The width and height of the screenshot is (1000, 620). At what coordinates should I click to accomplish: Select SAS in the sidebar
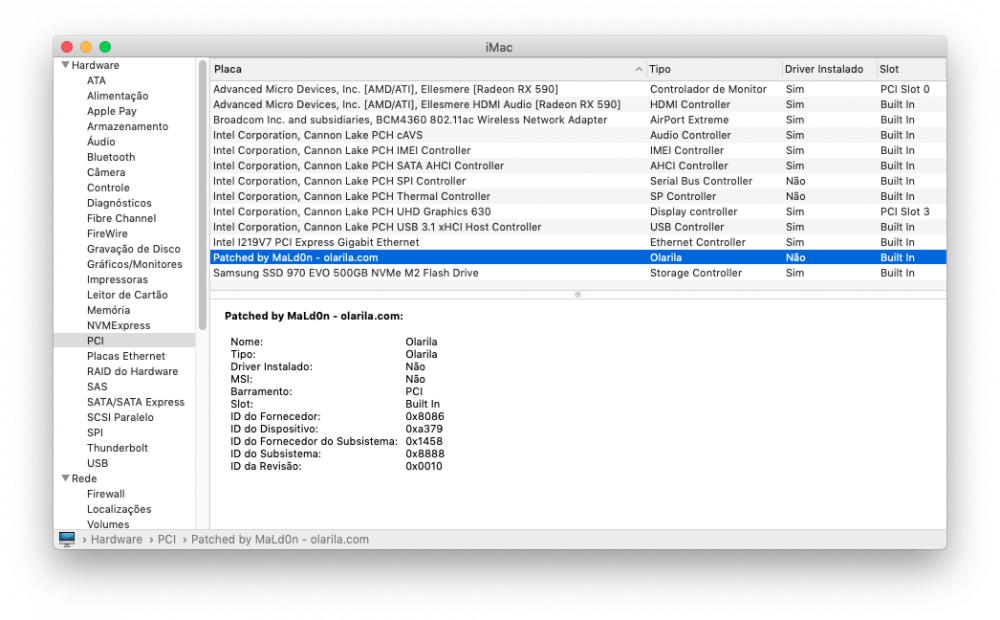97,387
